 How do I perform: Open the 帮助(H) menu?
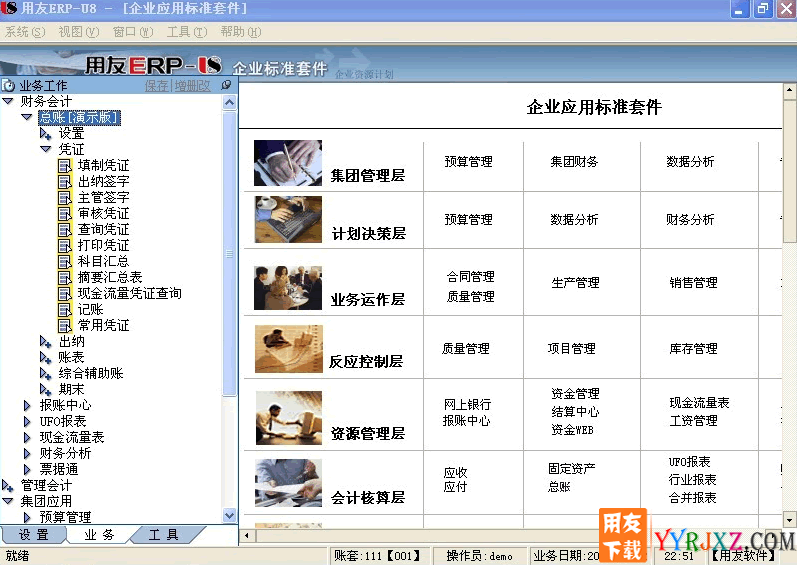240,32
